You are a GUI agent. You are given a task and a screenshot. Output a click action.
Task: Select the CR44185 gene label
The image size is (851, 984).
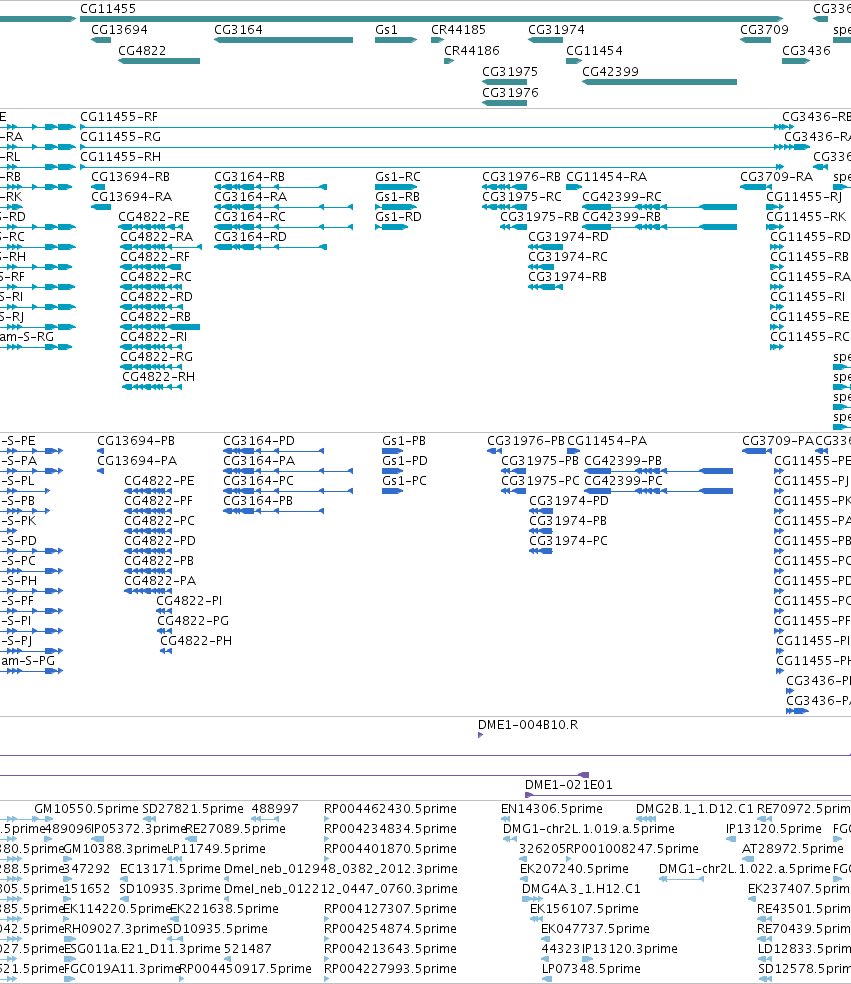458,29
